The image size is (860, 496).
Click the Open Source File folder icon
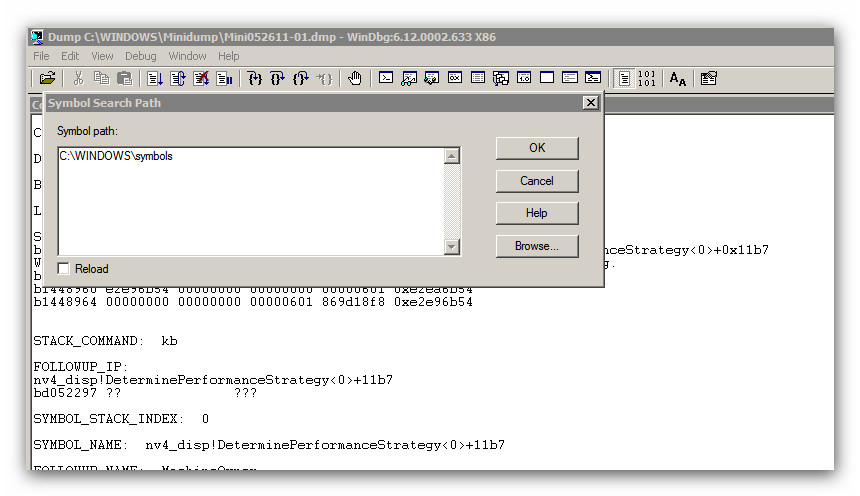48,78
